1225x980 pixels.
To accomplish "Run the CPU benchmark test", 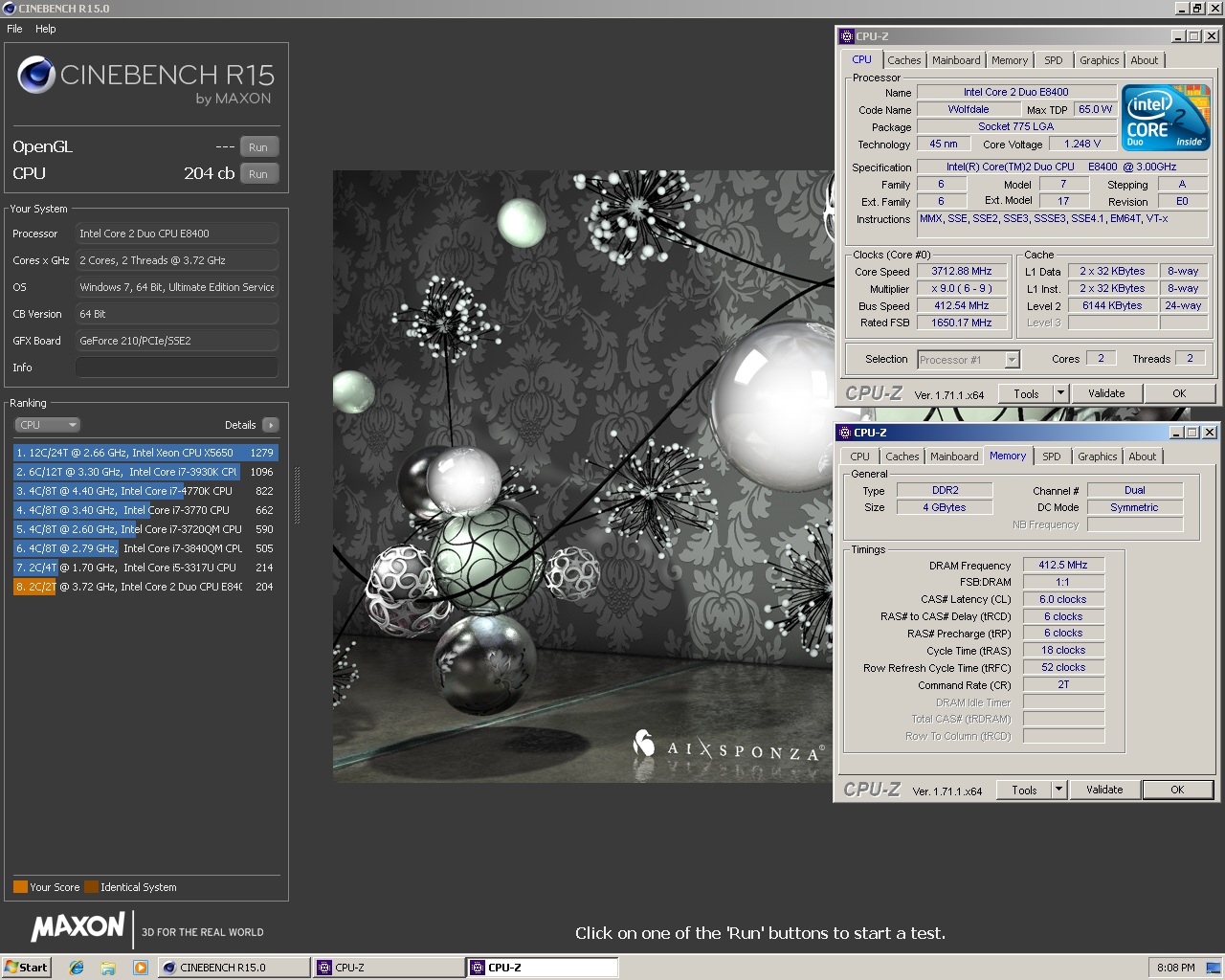I will tap(258, 174).
